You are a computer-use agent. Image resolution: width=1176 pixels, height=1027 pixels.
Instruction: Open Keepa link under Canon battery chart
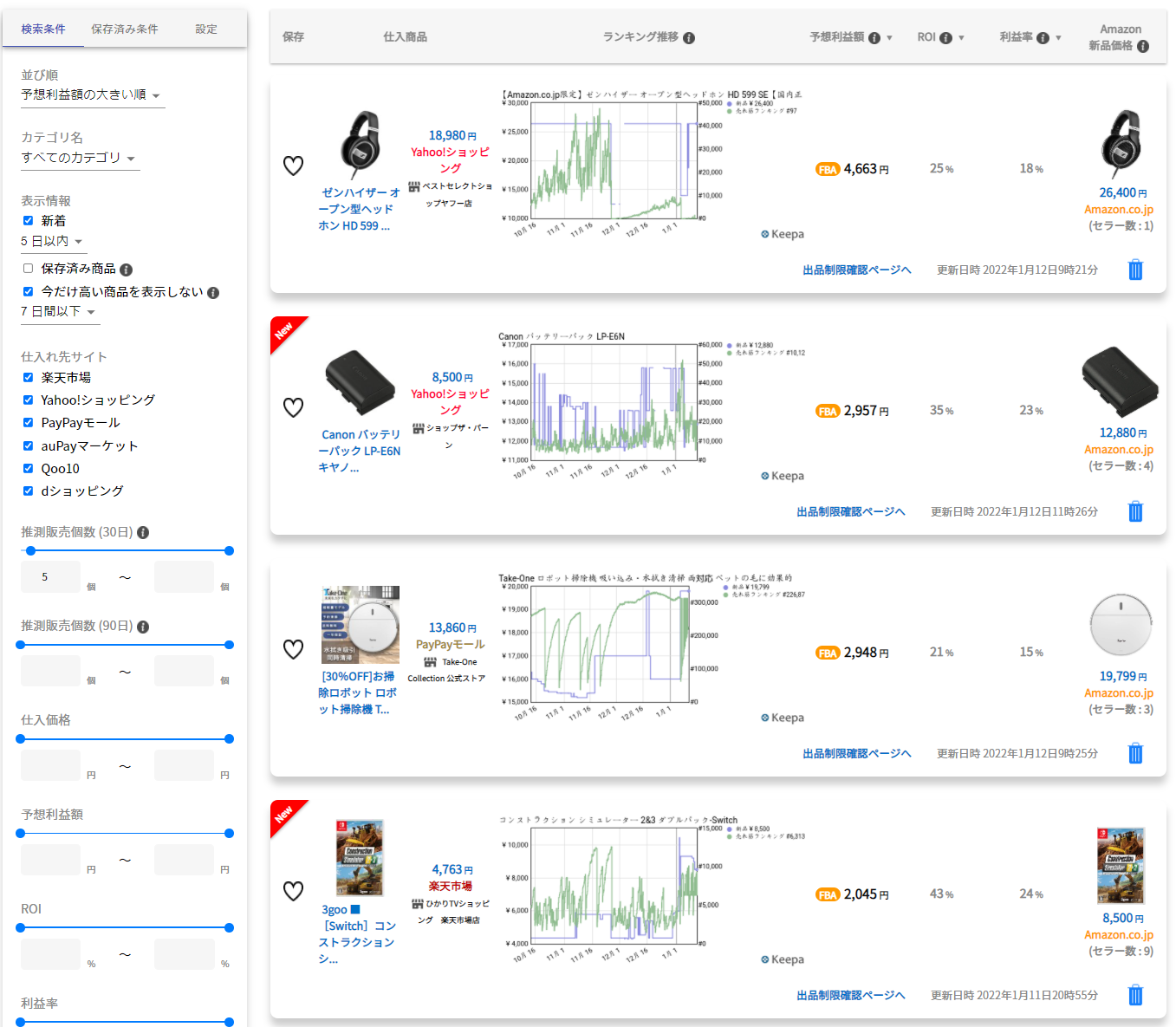pos(783,476)
